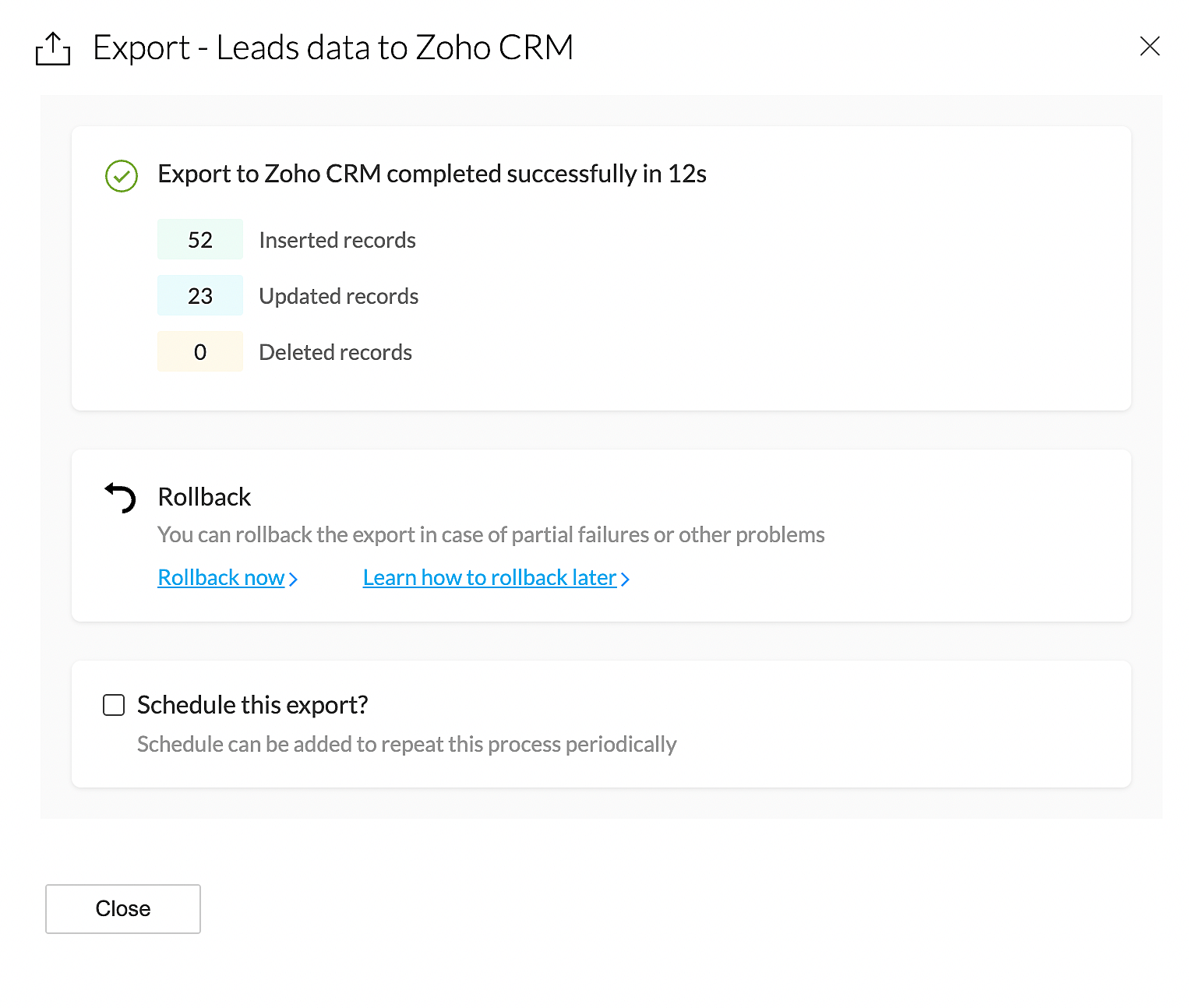1189x1008 pixels.
Task: Enable the Schedule this export checkbox
Action: (x=115, y=705)
